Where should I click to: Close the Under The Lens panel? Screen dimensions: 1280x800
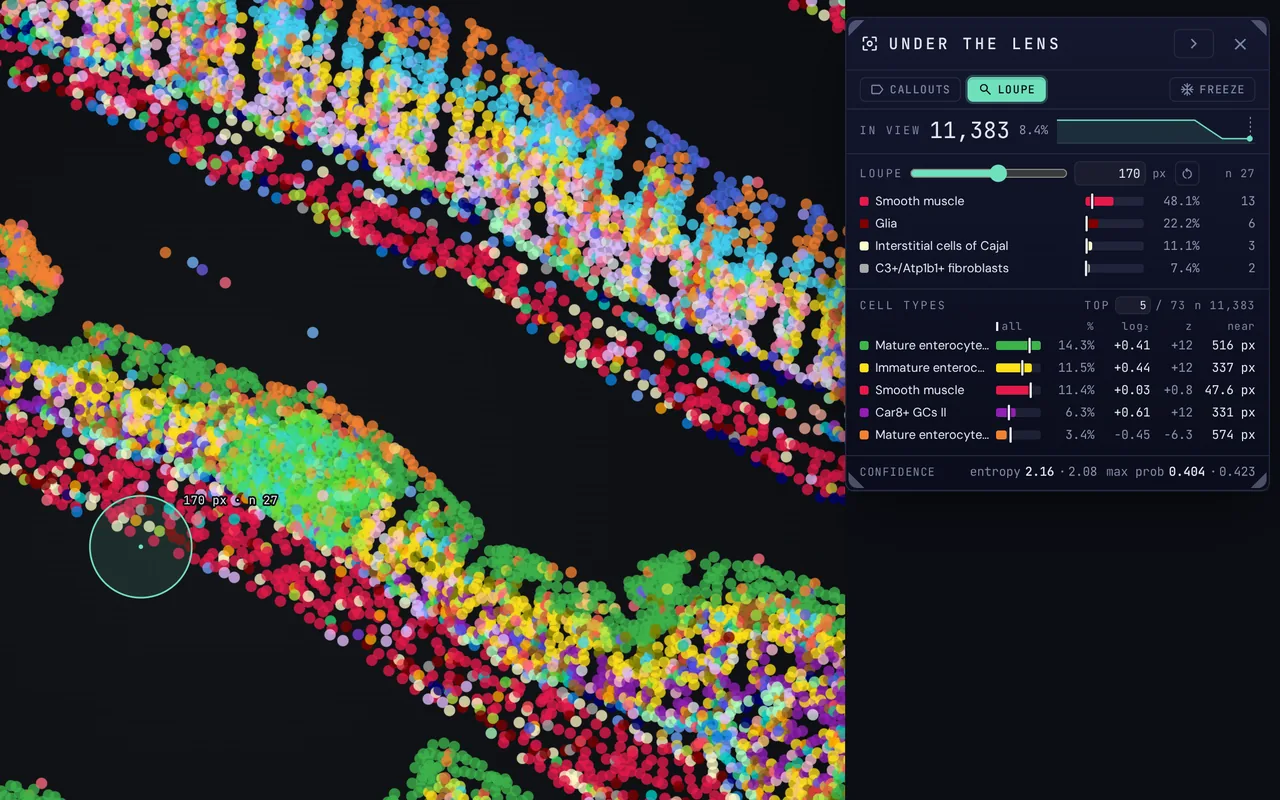point(1240,44)
